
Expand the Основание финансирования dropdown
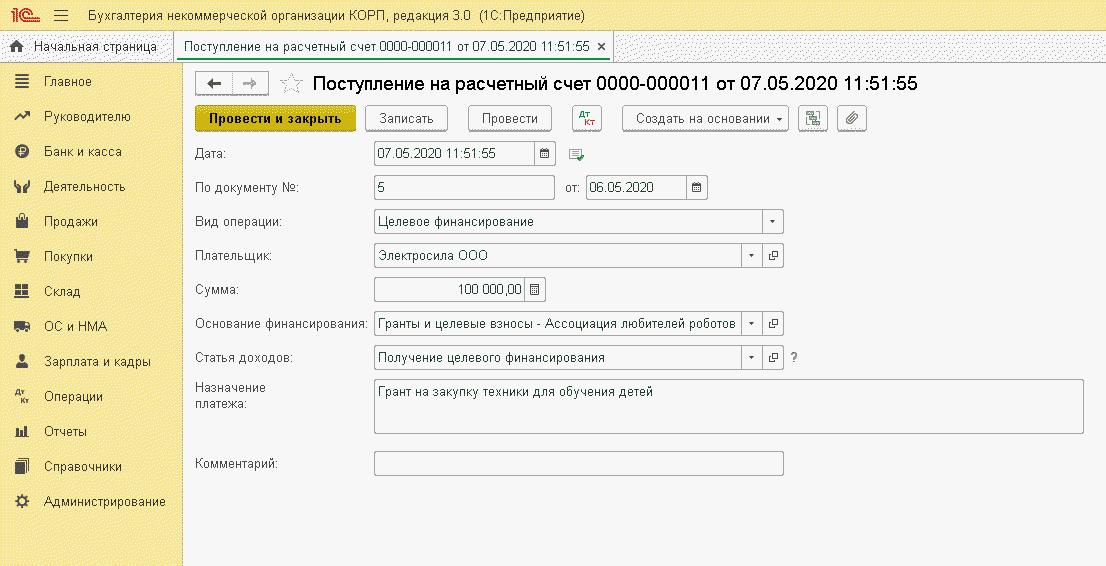coord(751,323)
